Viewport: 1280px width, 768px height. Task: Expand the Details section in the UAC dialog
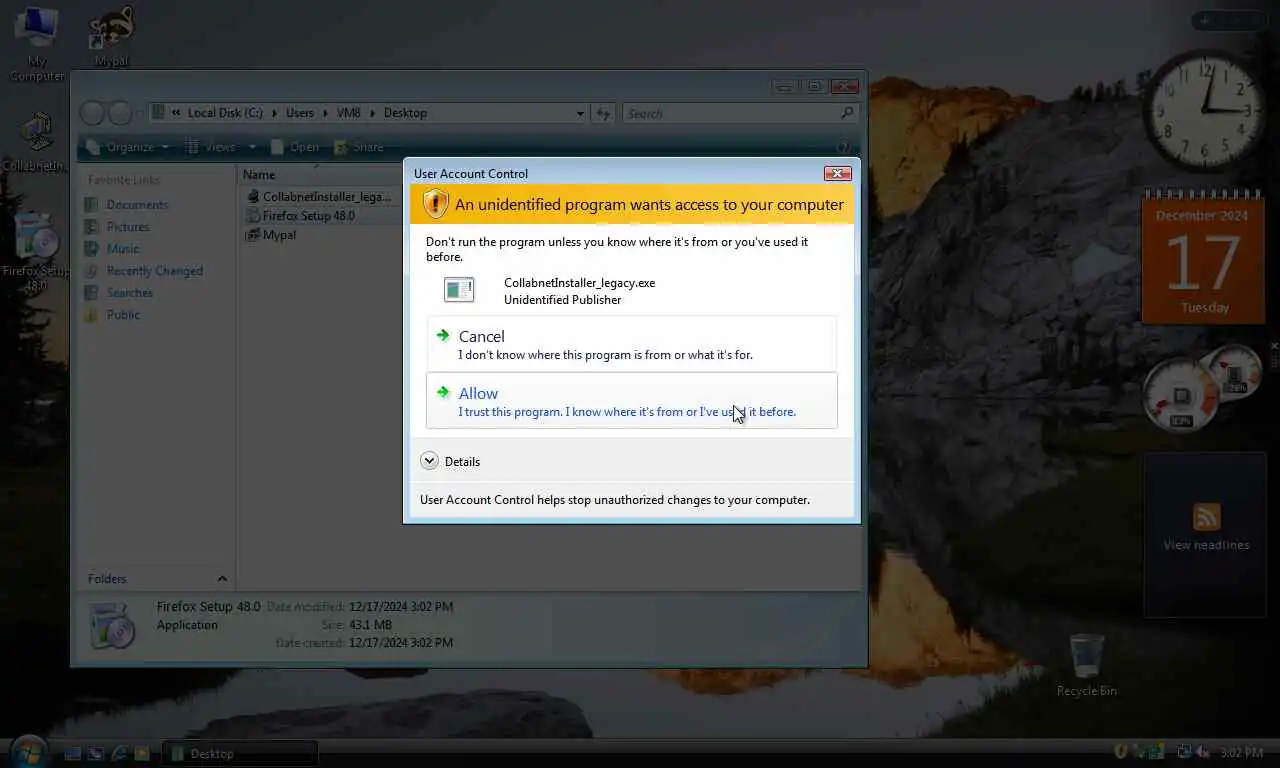(450, 461)
